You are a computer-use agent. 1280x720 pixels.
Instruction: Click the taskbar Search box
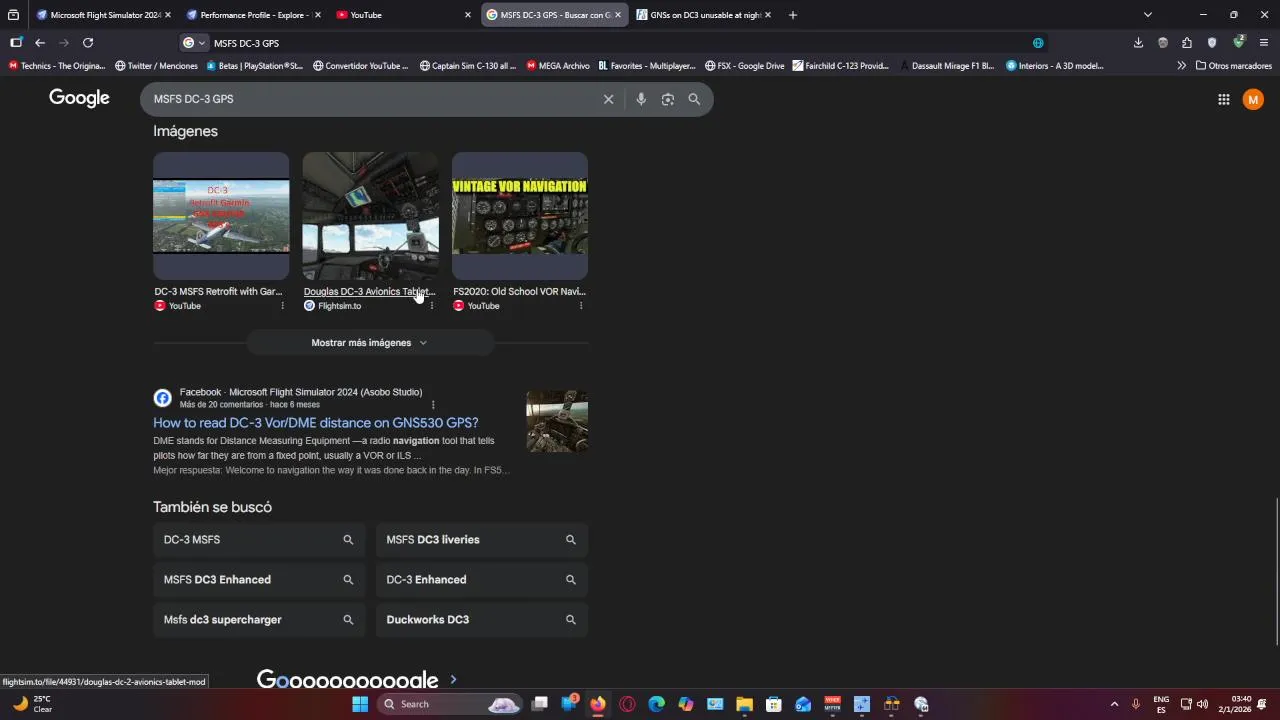click(450, 704)
